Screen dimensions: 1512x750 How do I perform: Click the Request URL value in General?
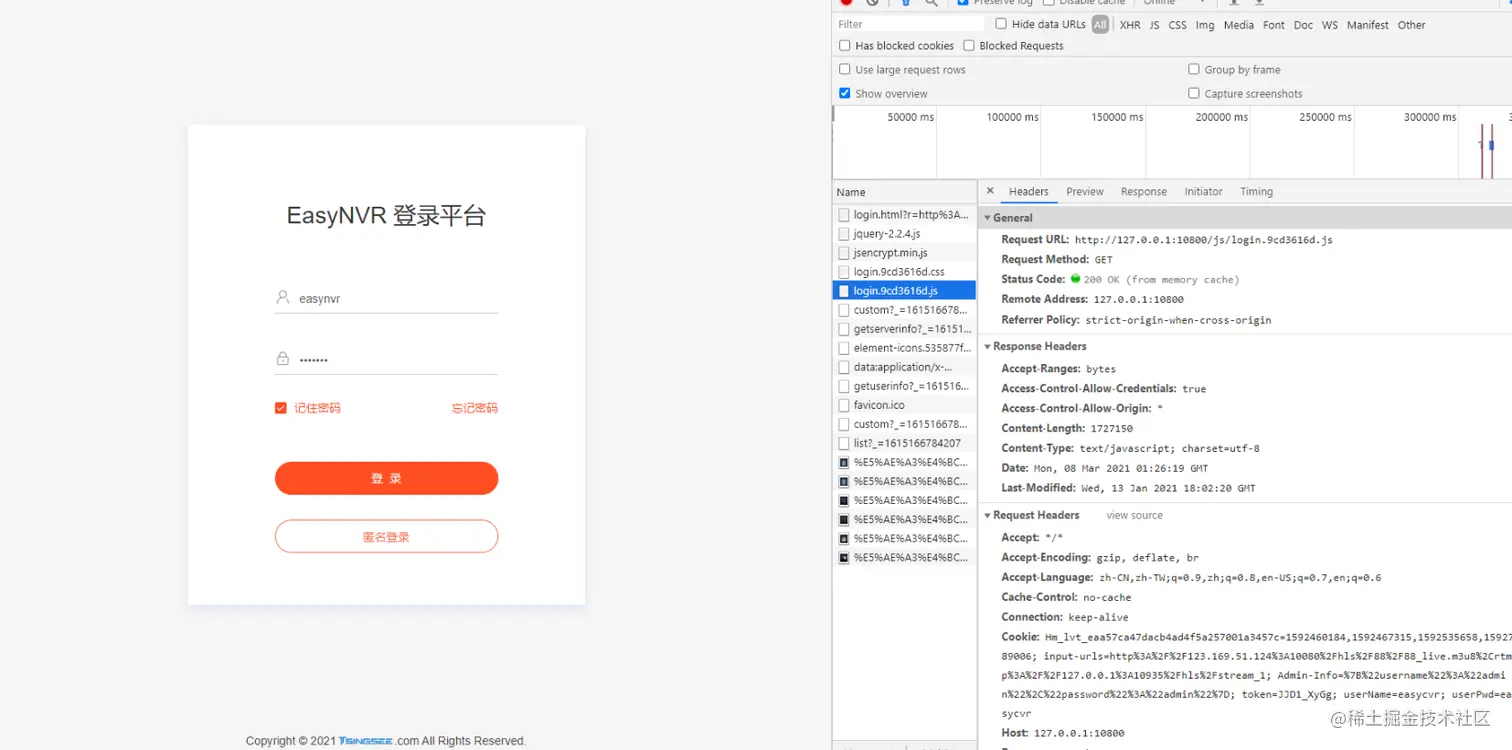(x=1203, y=240)
